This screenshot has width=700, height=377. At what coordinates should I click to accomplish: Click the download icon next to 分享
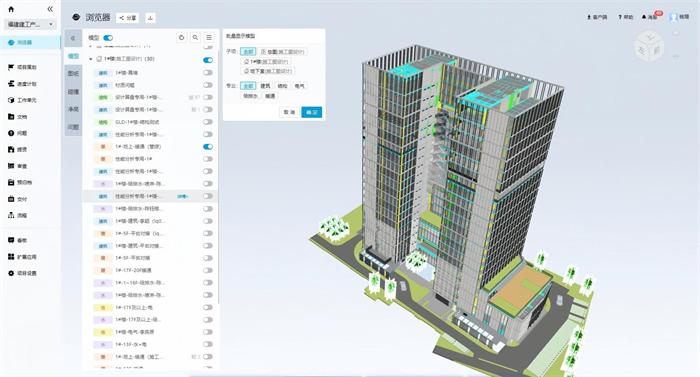point(150,18)
